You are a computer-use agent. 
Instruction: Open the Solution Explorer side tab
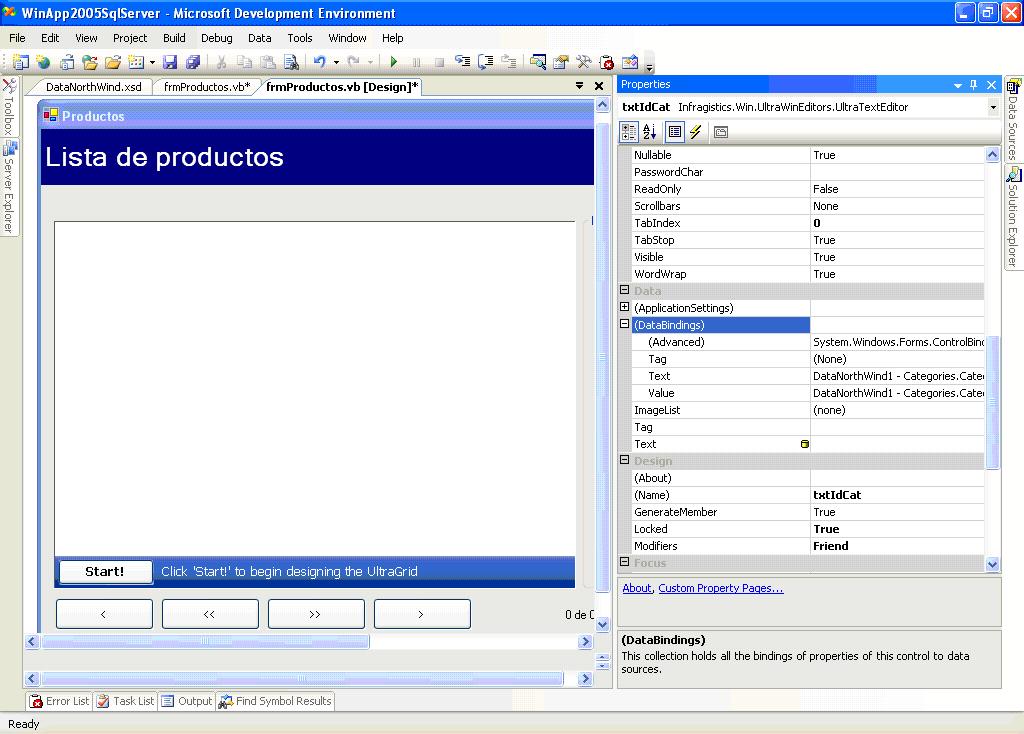(1014, 217)
